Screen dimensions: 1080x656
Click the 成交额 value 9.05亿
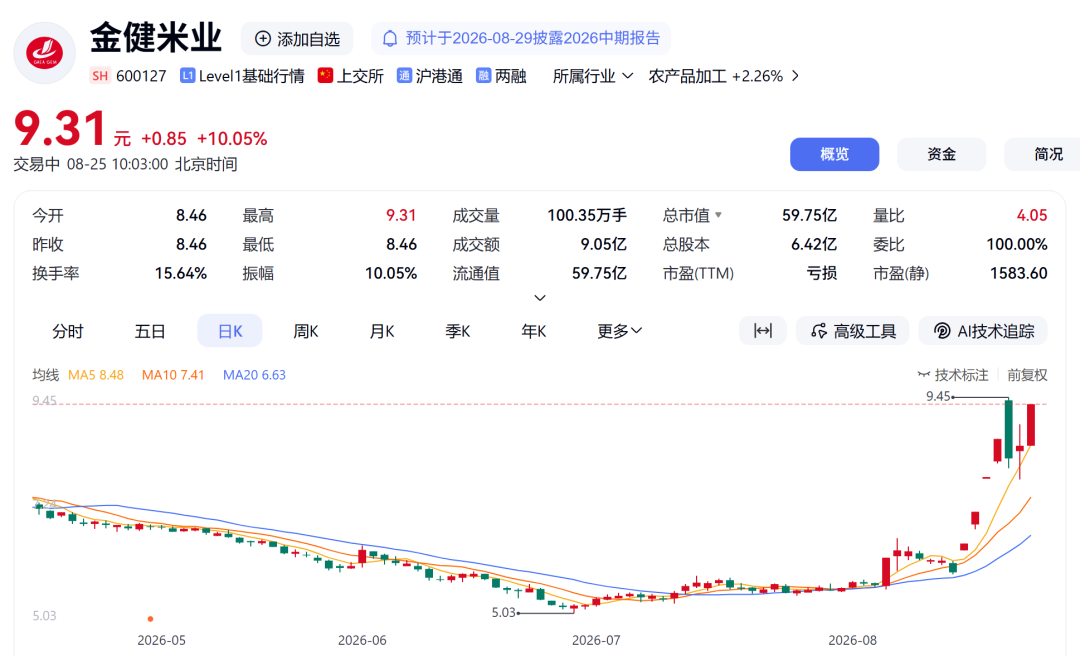[x=603, y=244]
